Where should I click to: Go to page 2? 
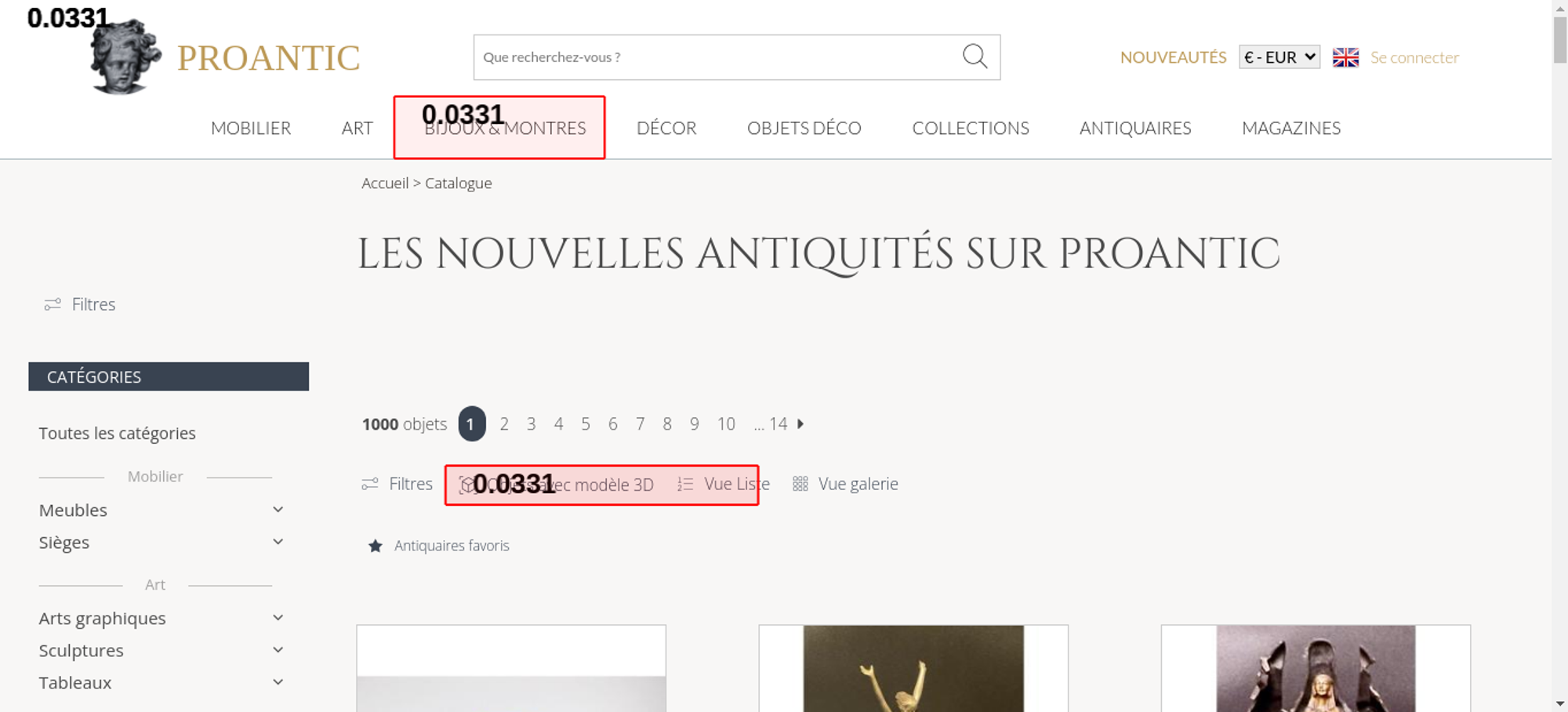(504, 424)
